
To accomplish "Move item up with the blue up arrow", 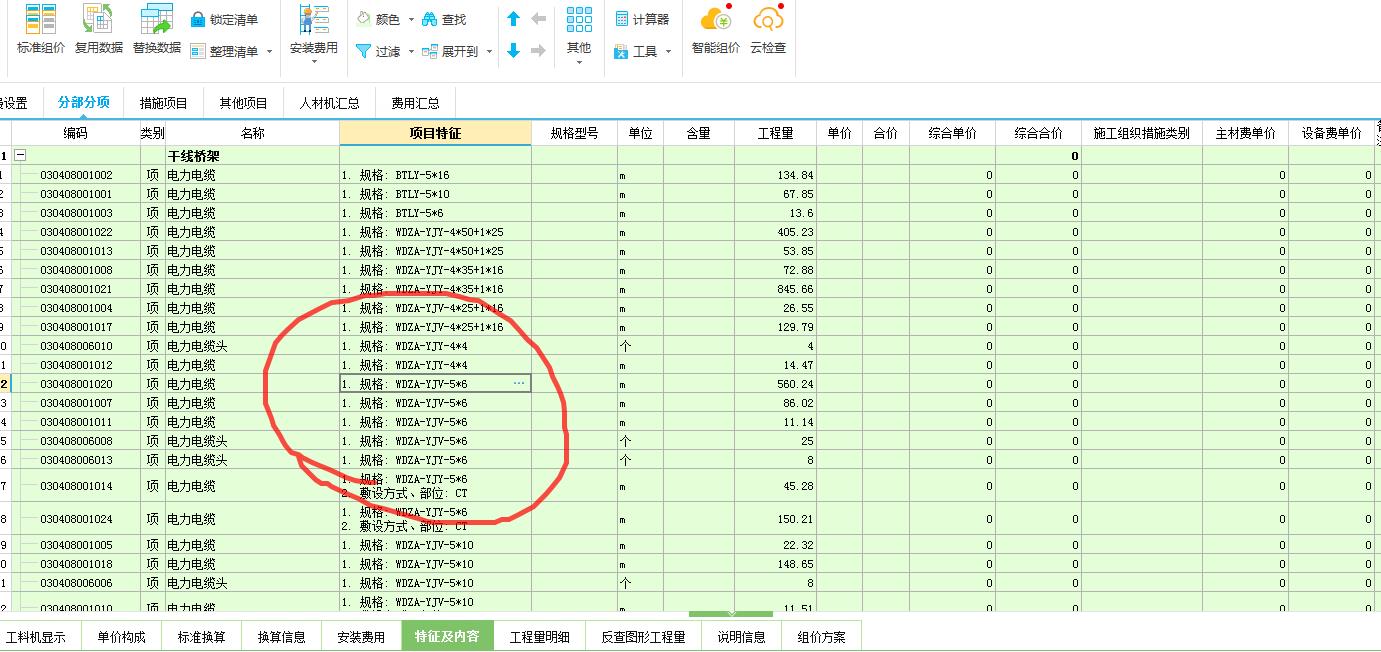I will [x=514, y=19].
